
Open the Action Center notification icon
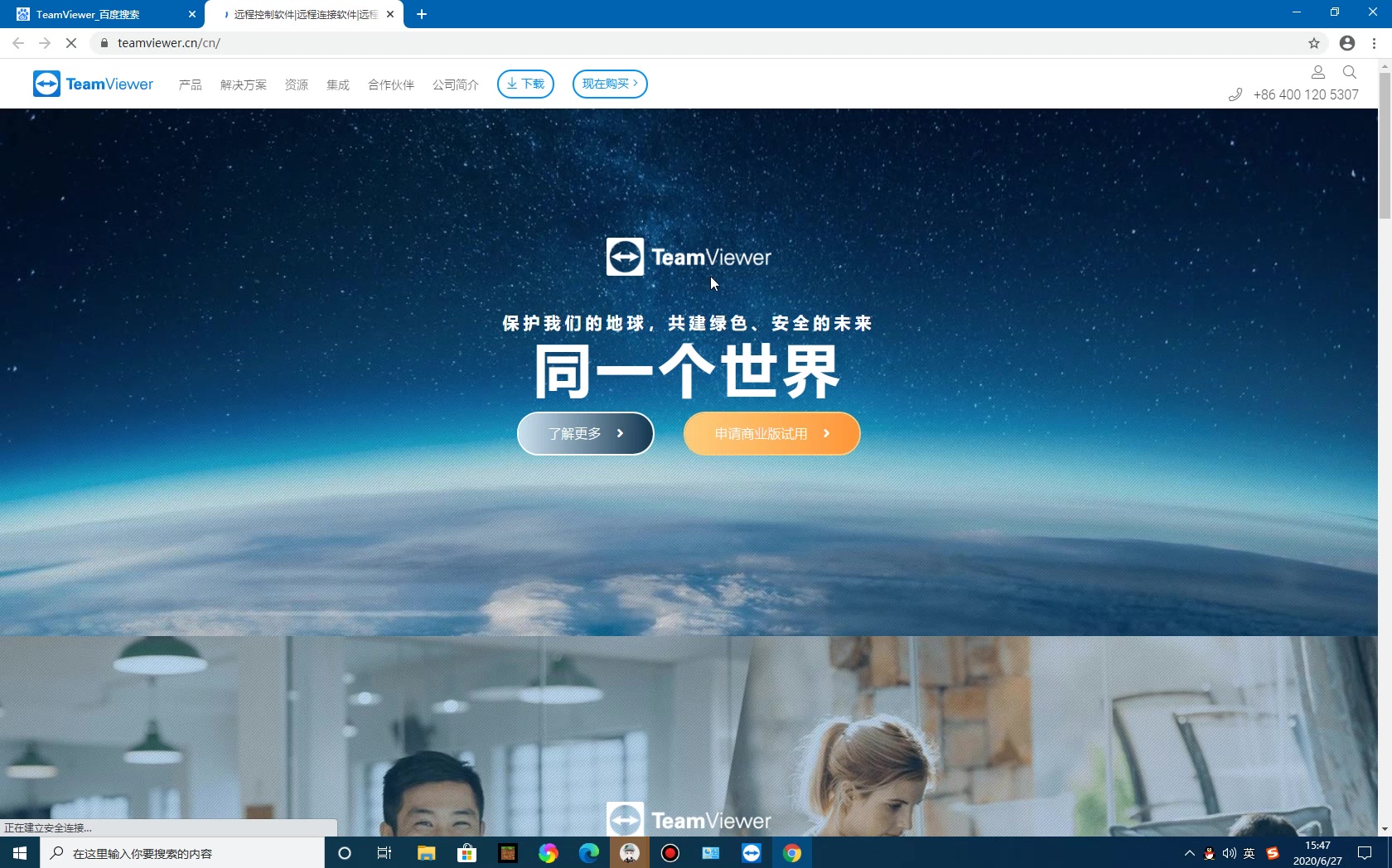(1365, 853)
